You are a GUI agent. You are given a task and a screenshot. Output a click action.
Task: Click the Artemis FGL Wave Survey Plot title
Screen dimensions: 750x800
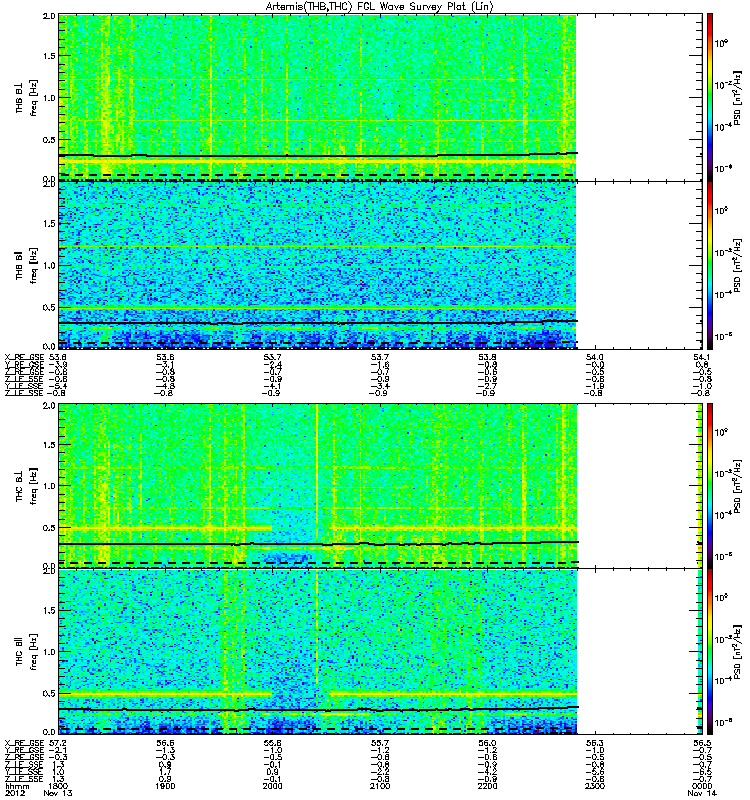(380, 7)
